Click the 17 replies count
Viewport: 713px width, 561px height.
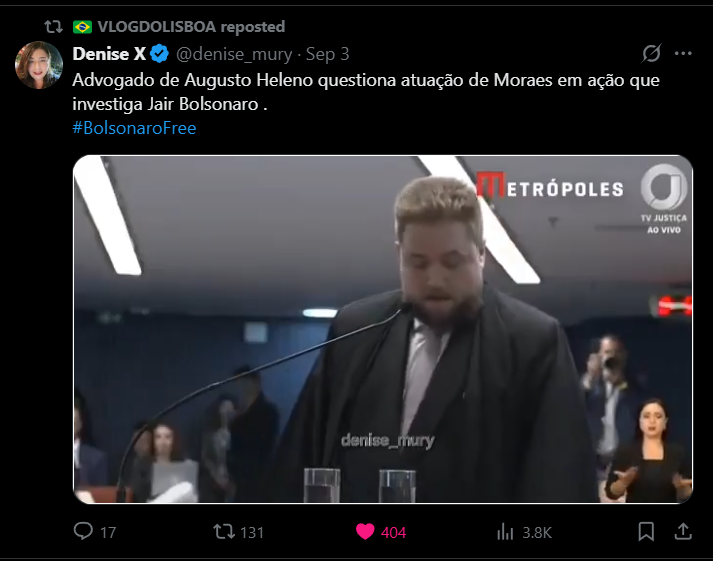point(108,532)
